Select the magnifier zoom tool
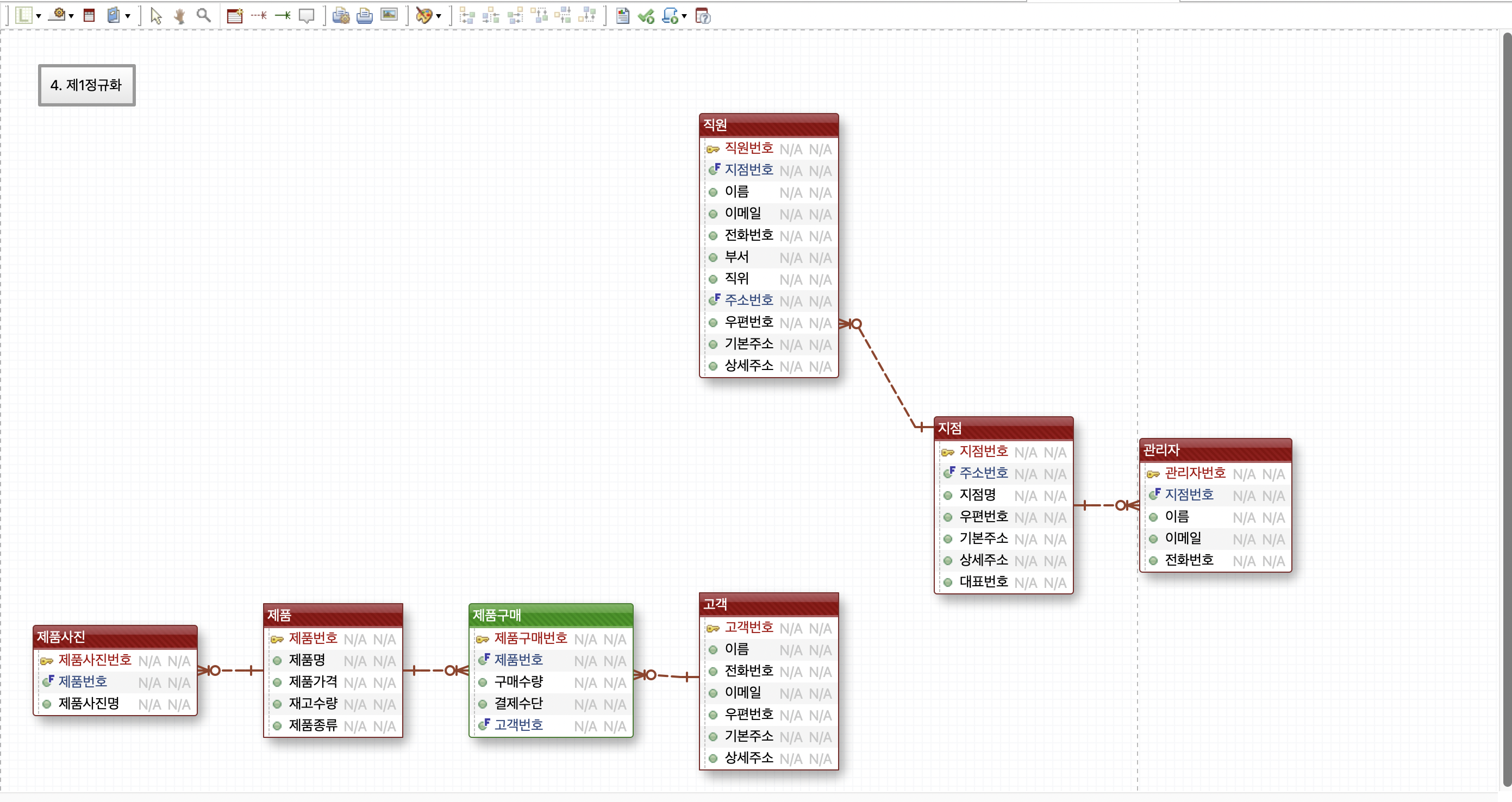 tap(203, 15)
